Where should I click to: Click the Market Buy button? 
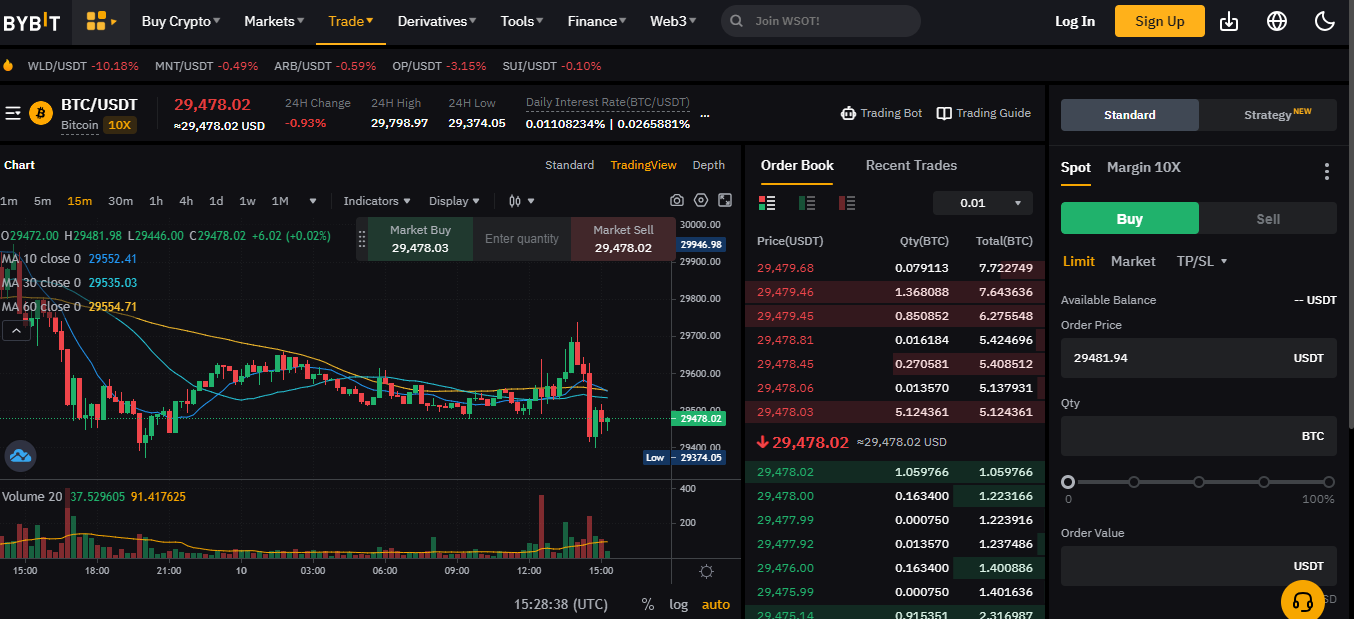click(x=420, y=239)
